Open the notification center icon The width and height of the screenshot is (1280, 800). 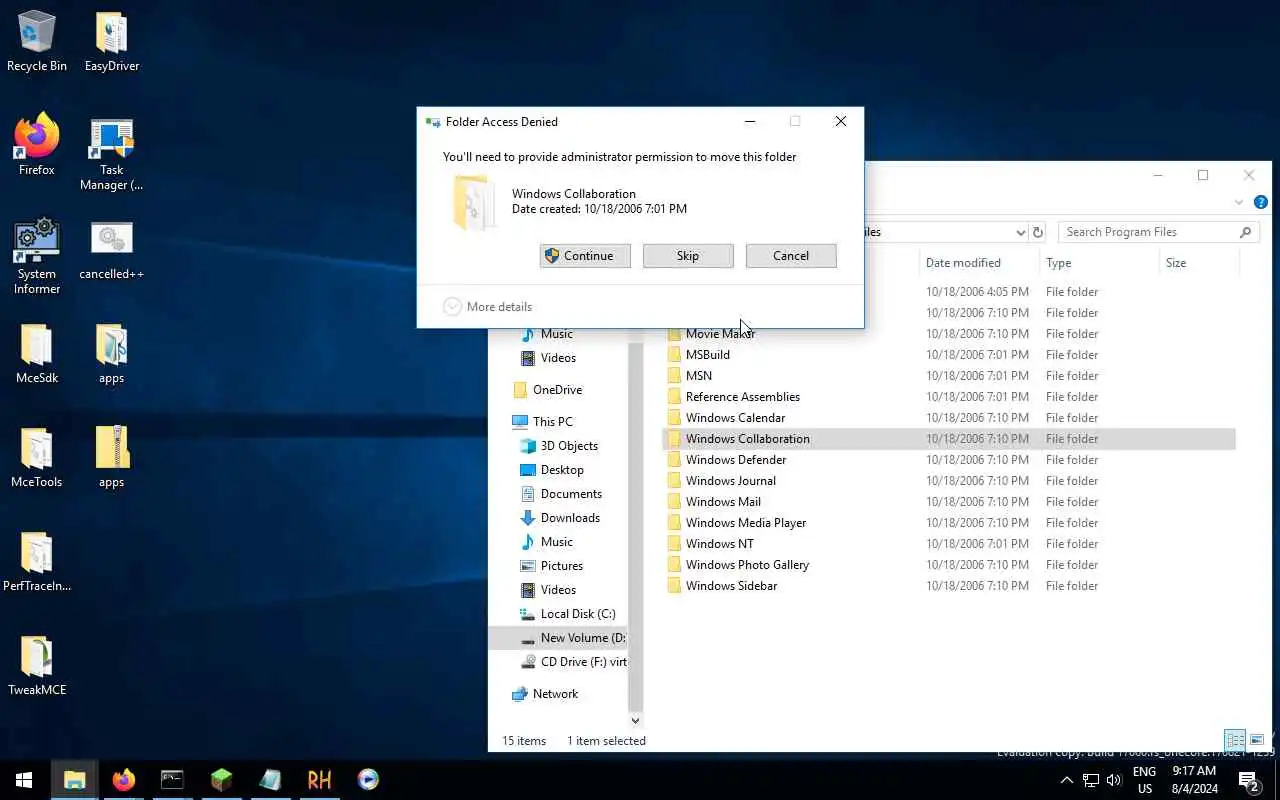click(1248, 780)
